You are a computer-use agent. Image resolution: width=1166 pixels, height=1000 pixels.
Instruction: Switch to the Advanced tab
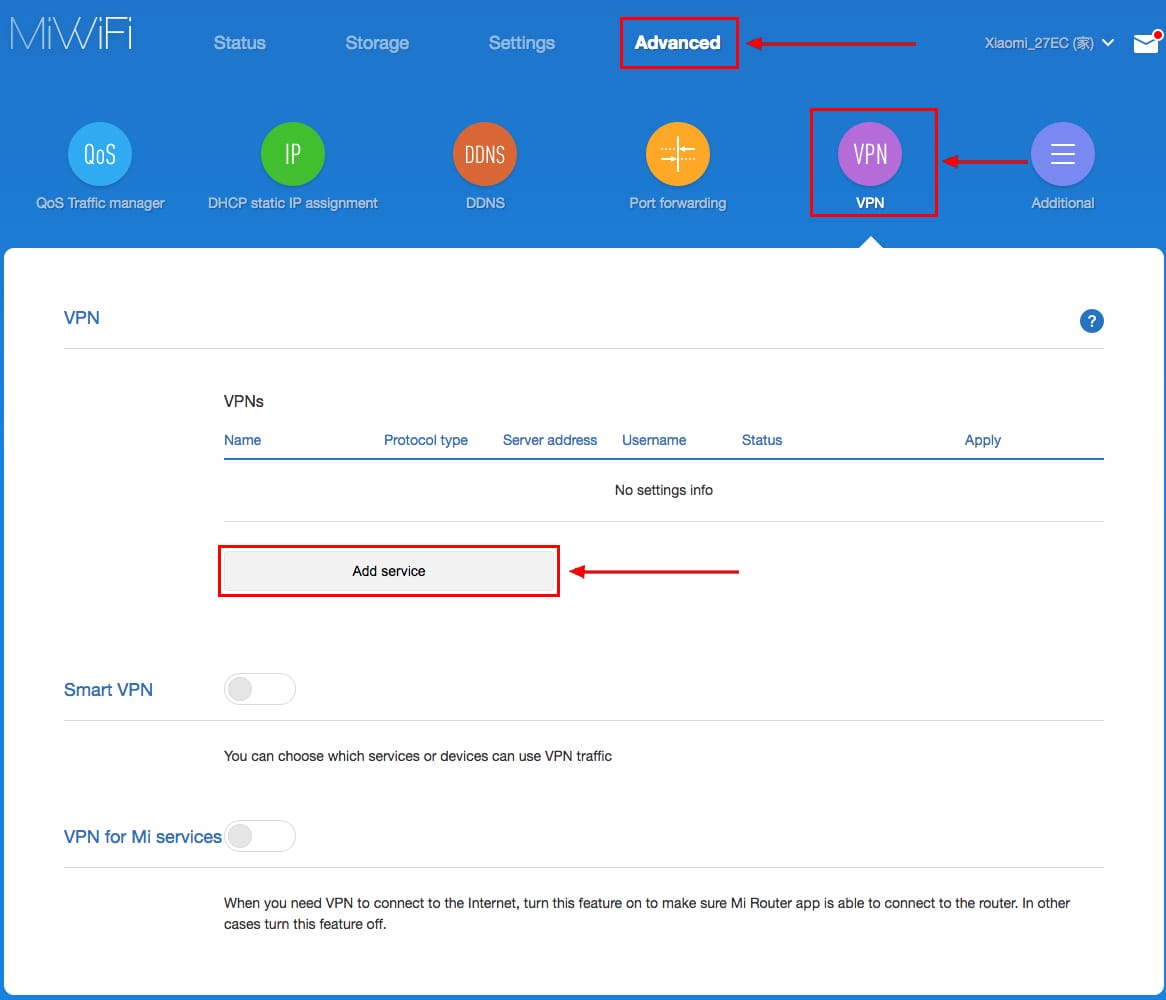[x=677, y=43]
